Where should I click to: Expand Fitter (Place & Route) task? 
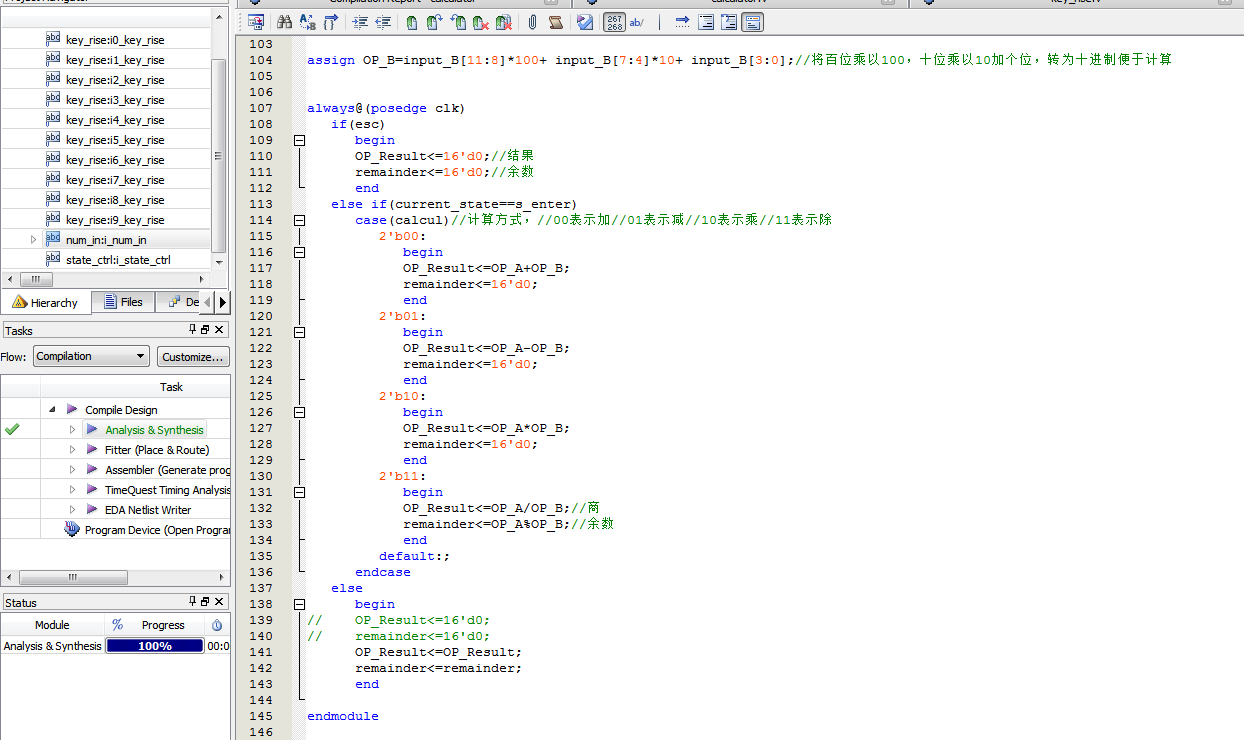(72, 450)
